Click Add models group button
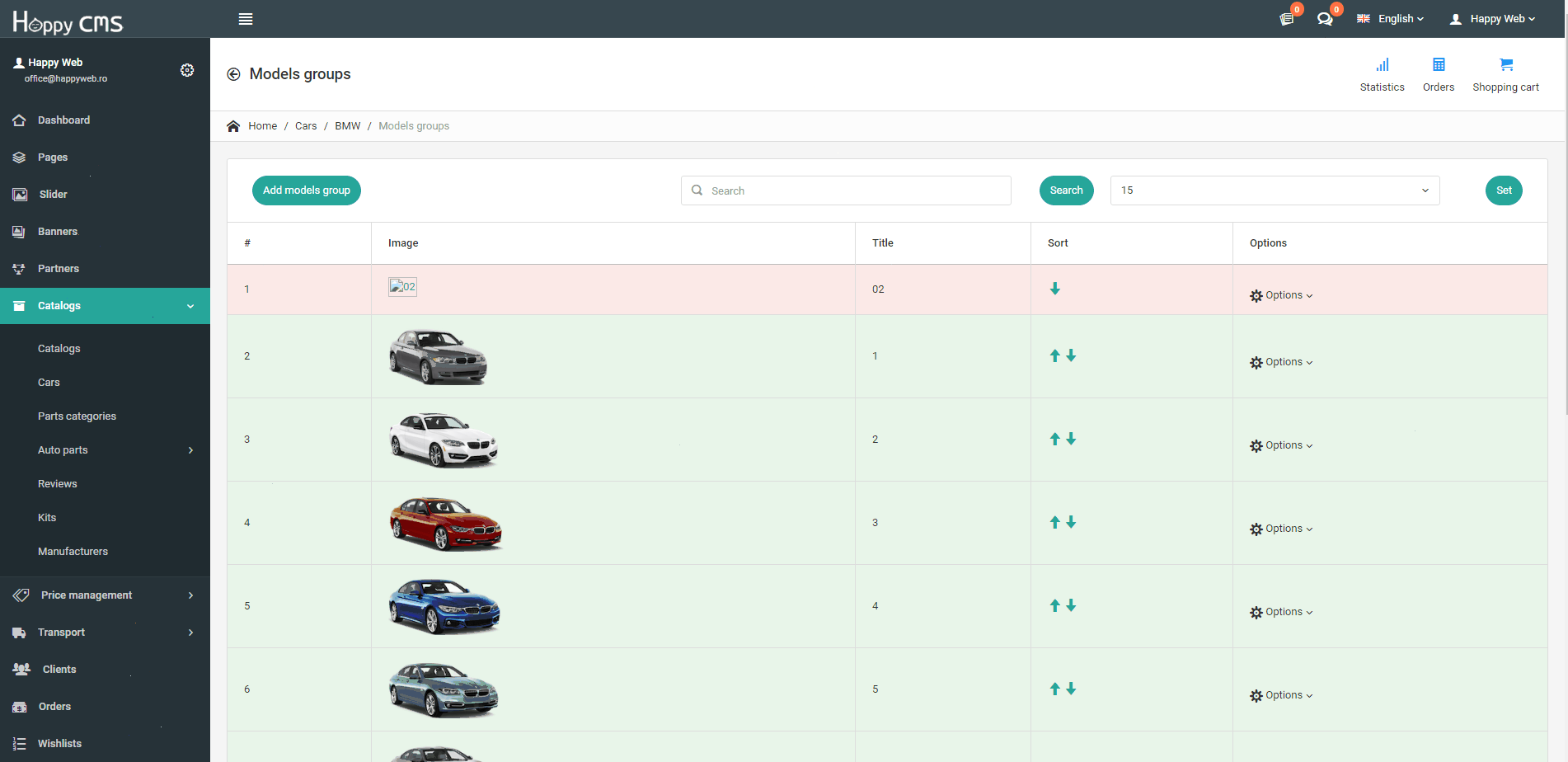This screenshot has height=762, width=1568. click(x=307, y=190)
